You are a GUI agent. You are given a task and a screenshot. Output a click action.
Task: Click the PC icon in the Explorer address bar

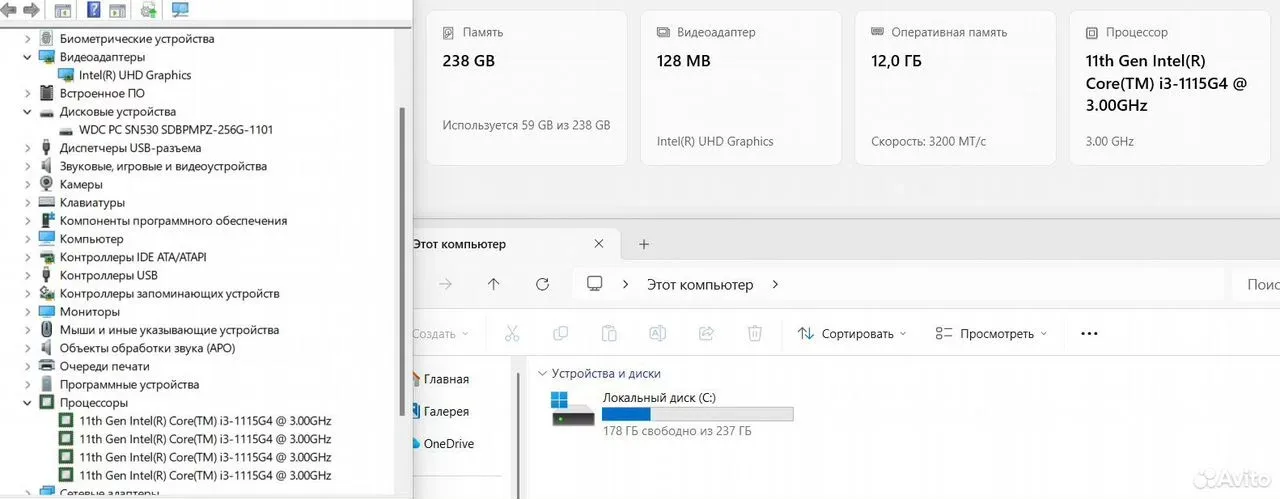pyautogui.click(x=595, y=284)
